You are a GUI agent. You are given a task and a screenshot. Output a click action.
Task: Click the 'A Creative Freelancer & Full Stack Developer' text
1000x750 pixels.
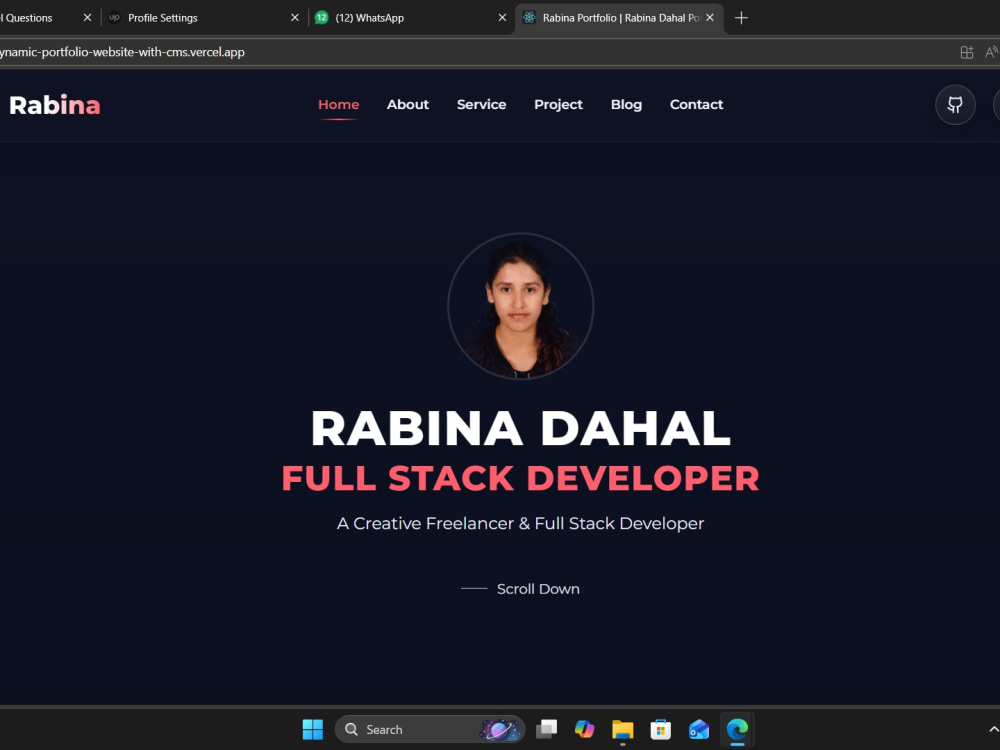coord(520,524)
